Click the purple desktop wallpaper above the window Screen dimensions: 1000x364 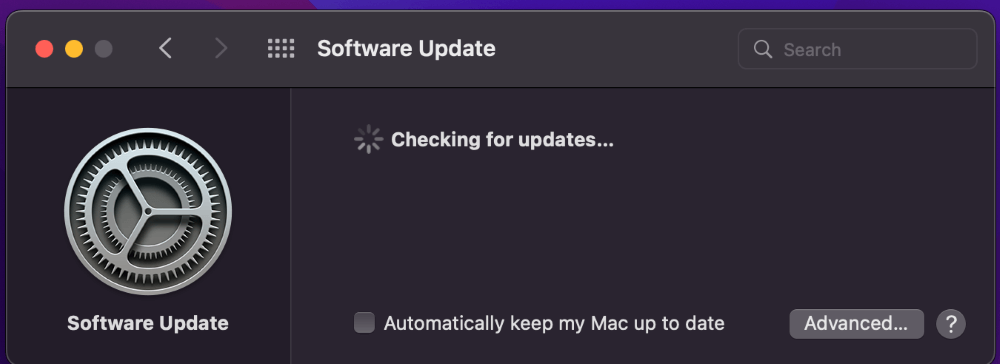pos(638,4)
